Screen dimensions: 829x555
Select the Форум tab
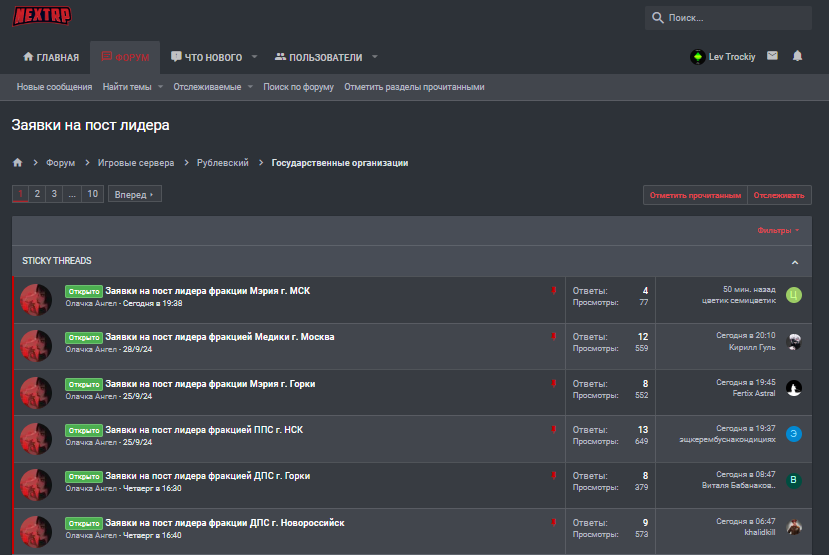point(125,57)
